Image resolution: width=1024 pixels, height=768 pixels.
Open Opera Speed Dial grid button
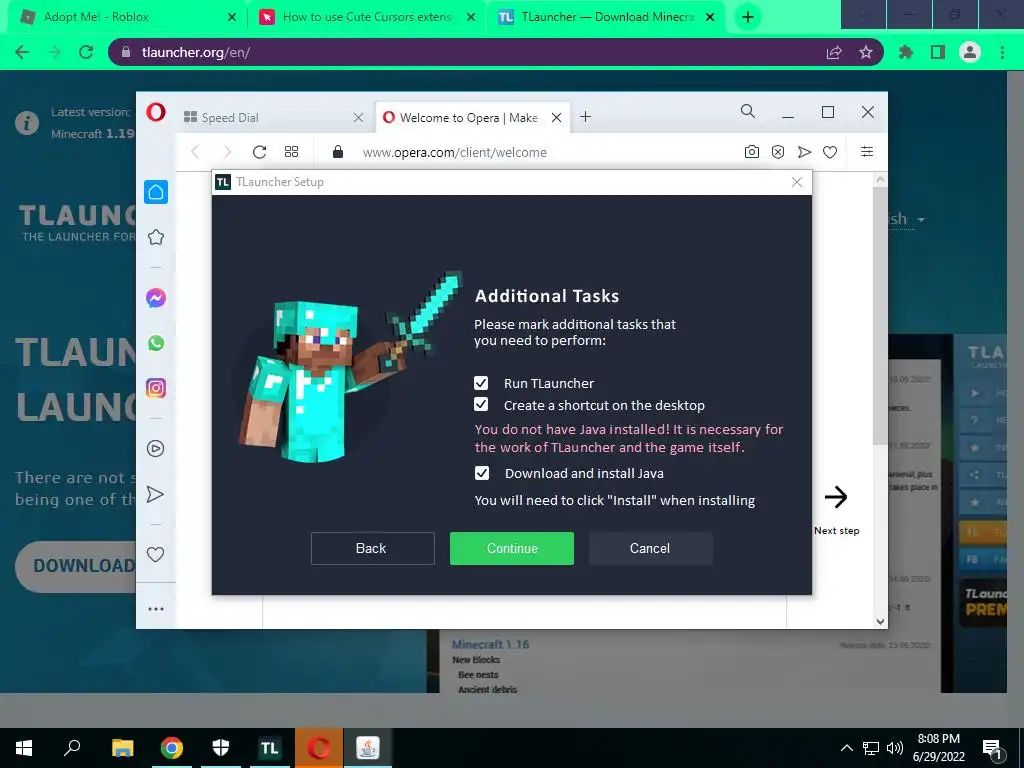(291, 152)
